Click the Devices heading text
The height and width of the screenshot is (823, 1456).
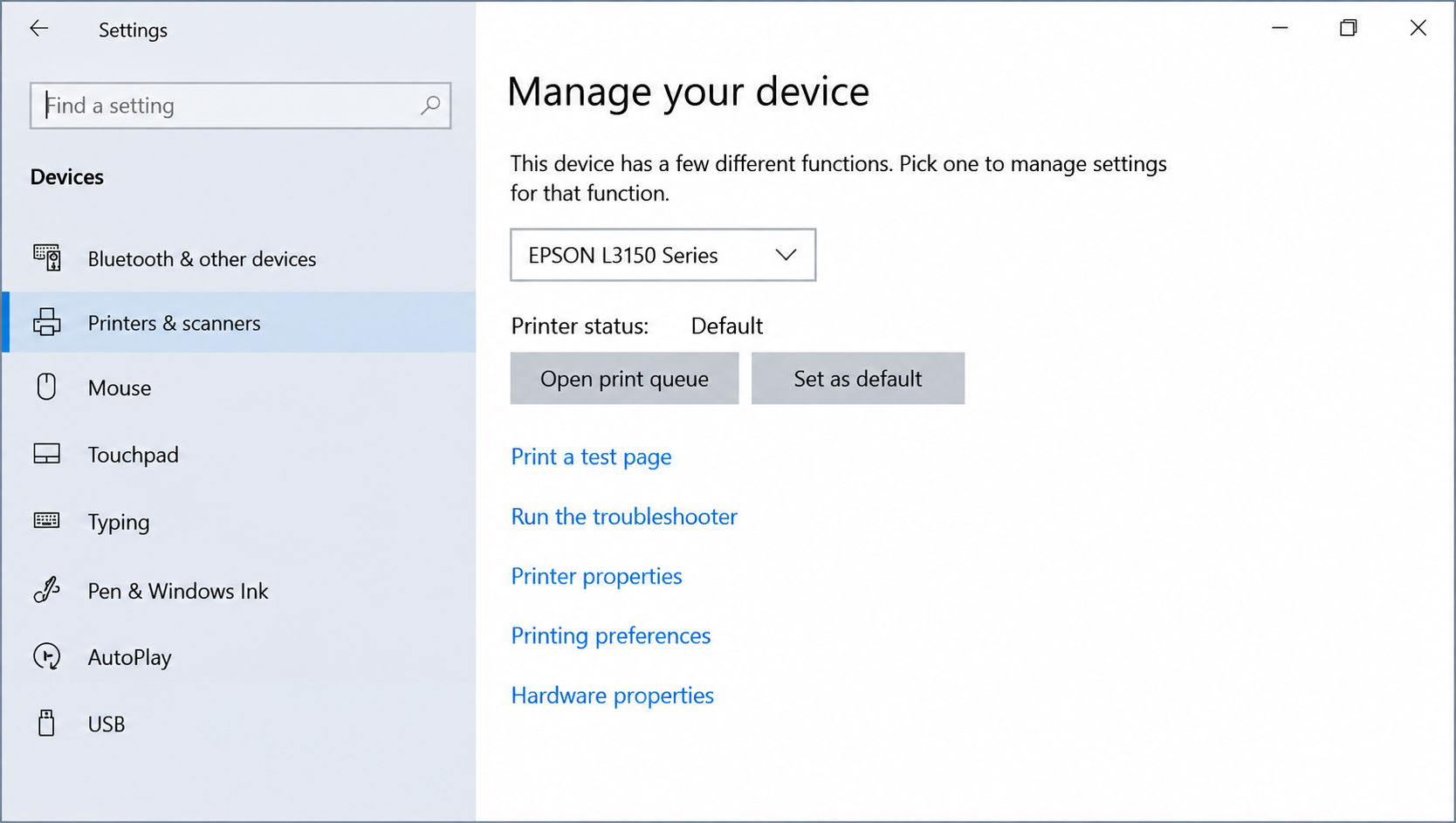67,177
